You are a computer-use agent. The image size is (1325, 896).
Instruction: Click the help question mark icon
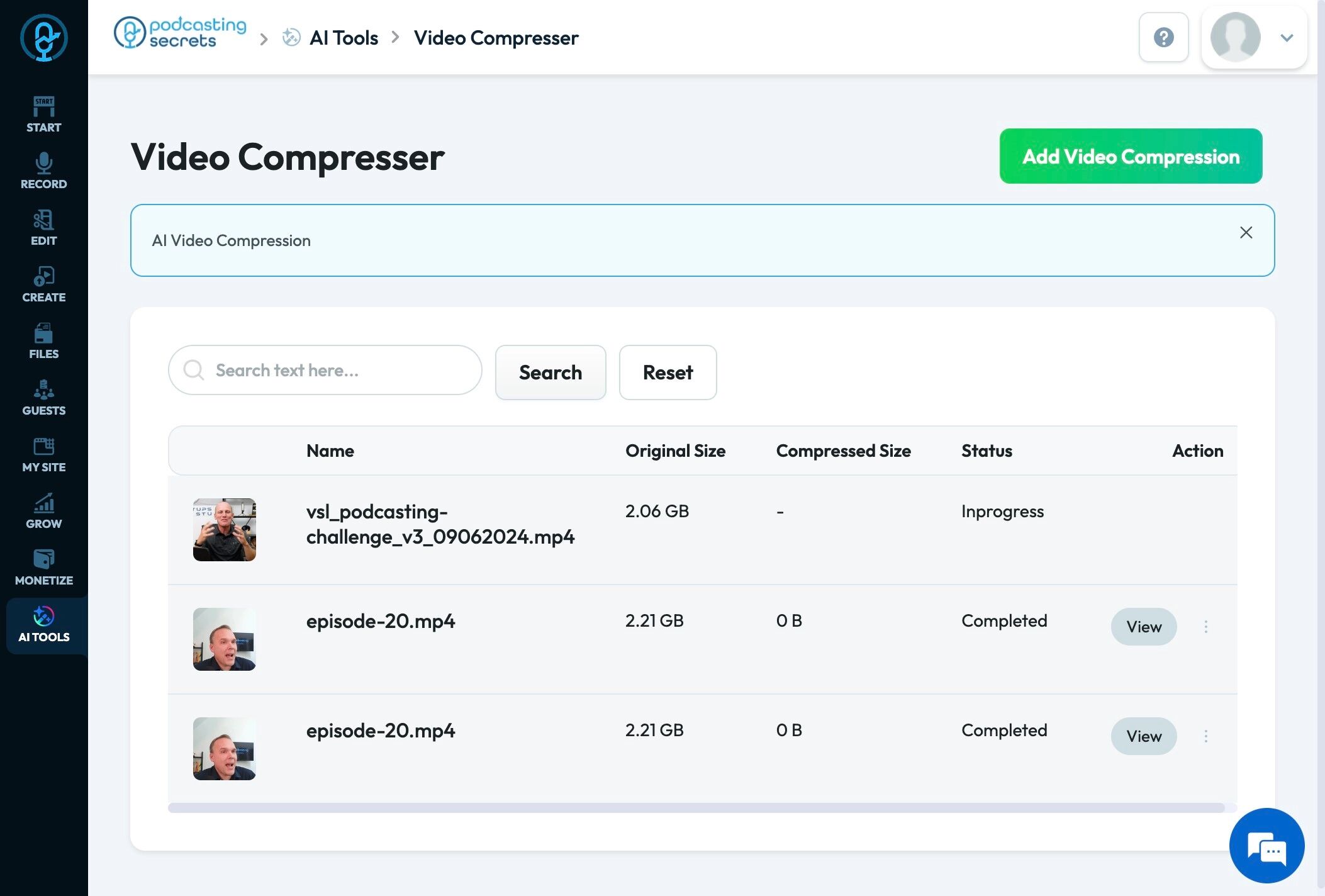pyautogui.click(x=1163, y=37)
